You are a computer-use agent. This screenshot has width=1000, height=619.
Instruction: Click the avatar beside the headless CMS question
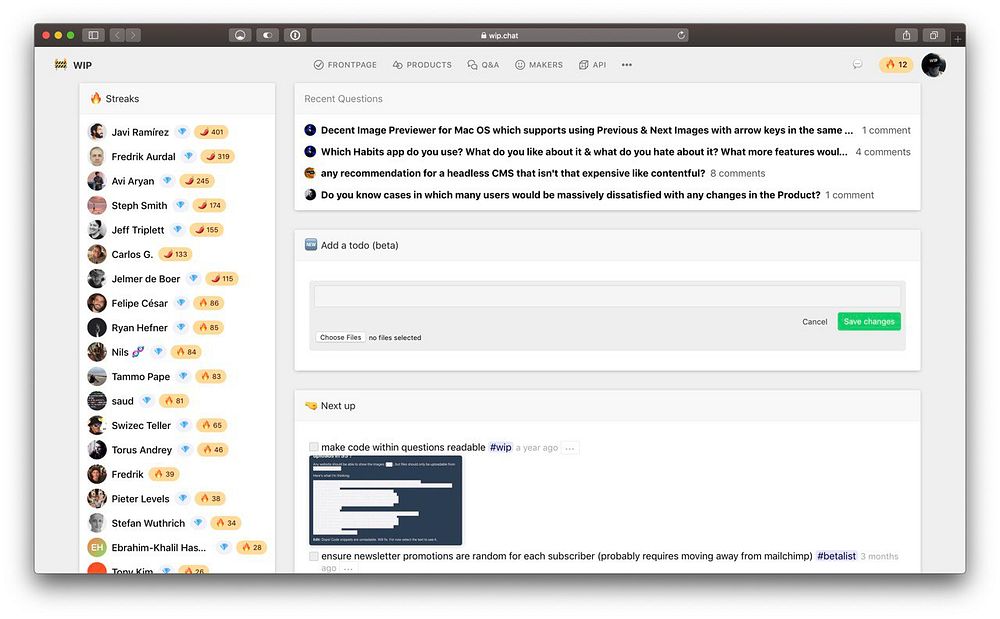click(x=310, y=173)
